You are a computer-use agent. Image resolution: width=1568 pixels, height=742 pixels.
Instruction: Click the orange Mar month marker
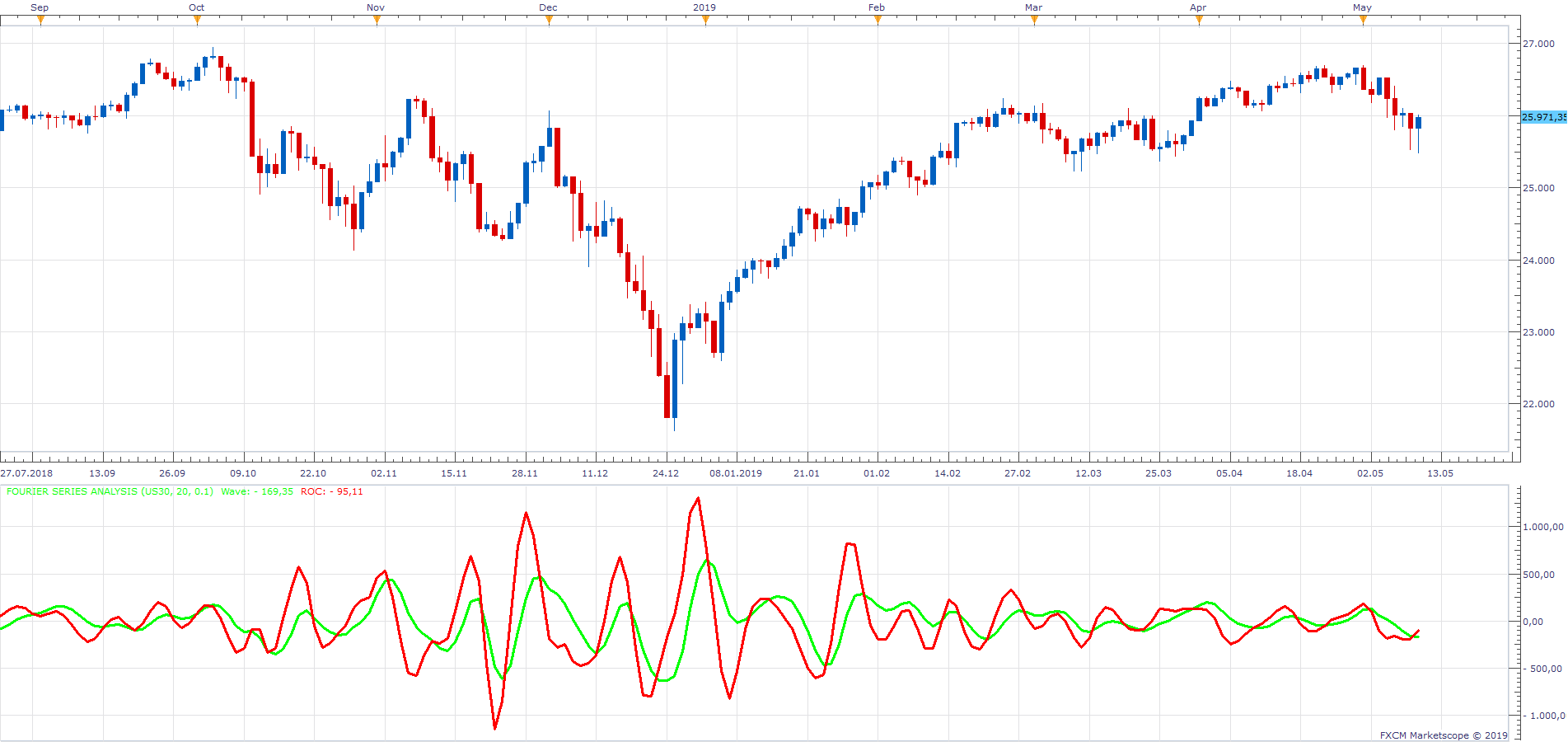[x=1034, y=21]
